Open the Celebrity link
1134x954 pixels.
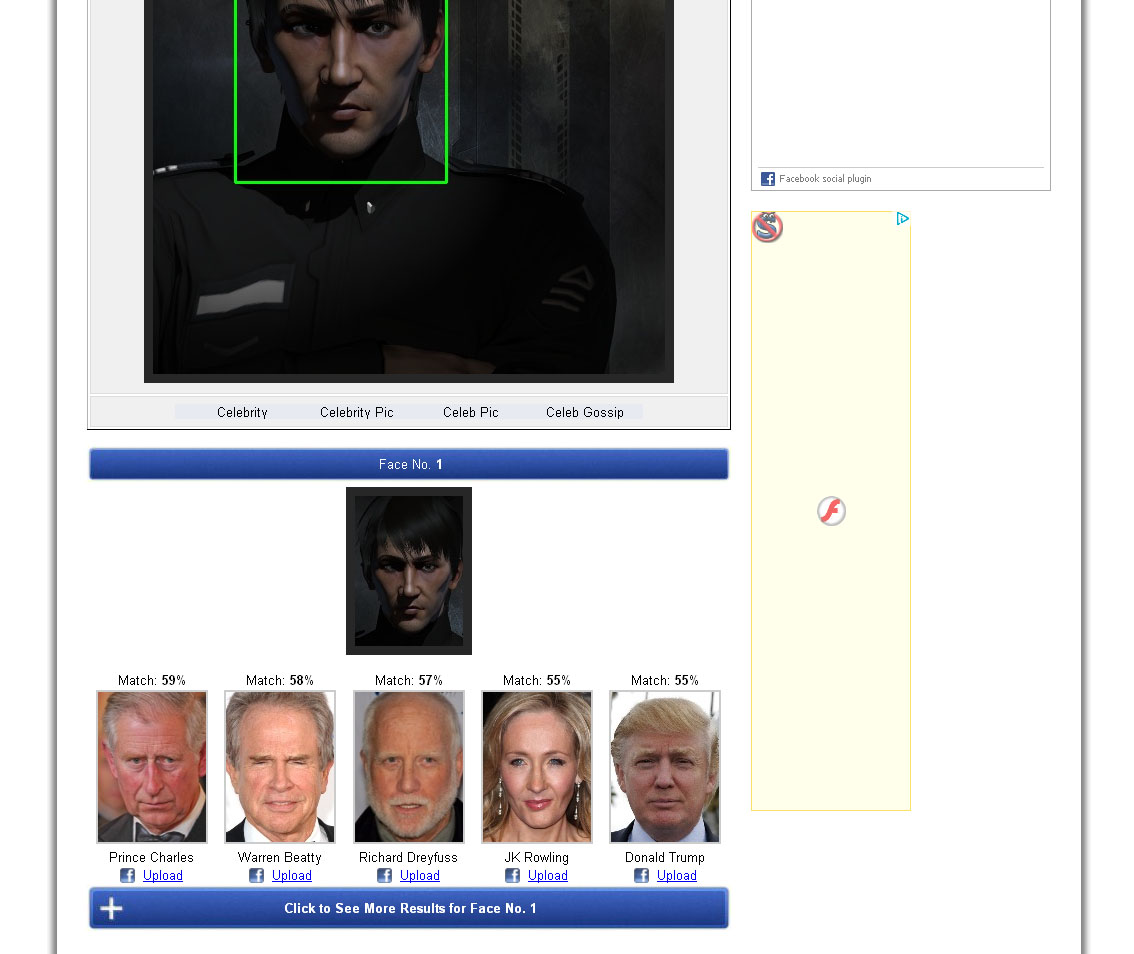pos(242,412)
